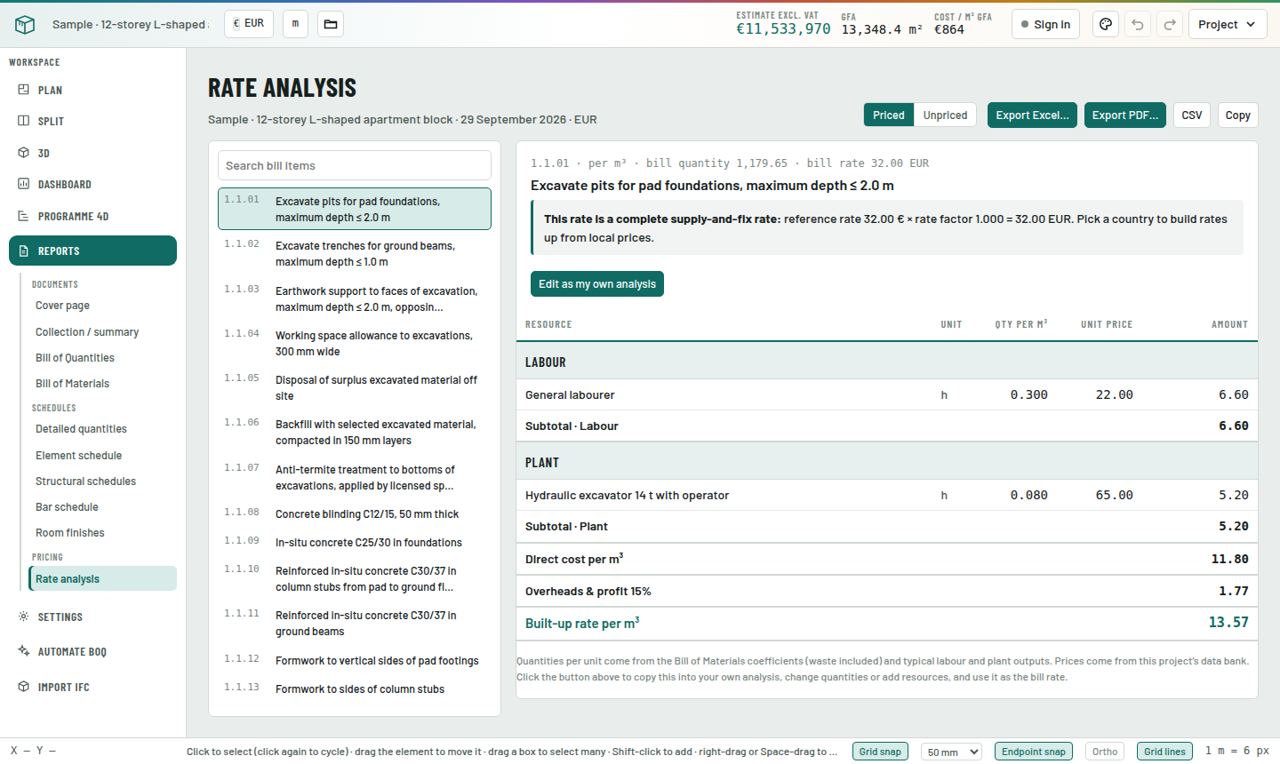Toggle Grid snap
The height and width of the screenshot is (764, 1280).
pos(880,751)
